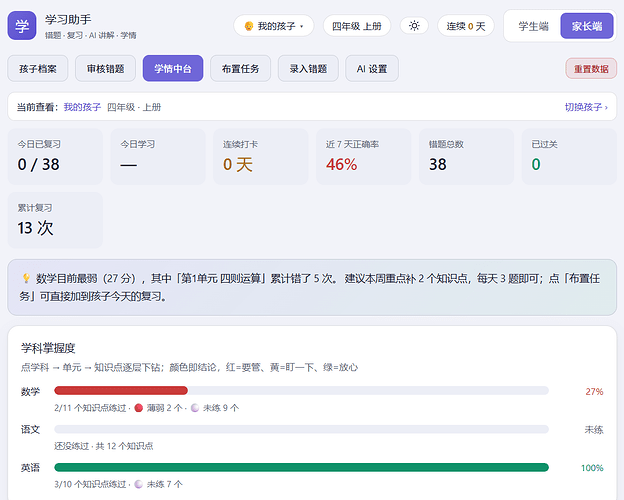Image resolution: width=624 pixels, height=500 pixels.
Task: Click the empty 语文 mastery progress bar
Action: (x=301, y=429)
